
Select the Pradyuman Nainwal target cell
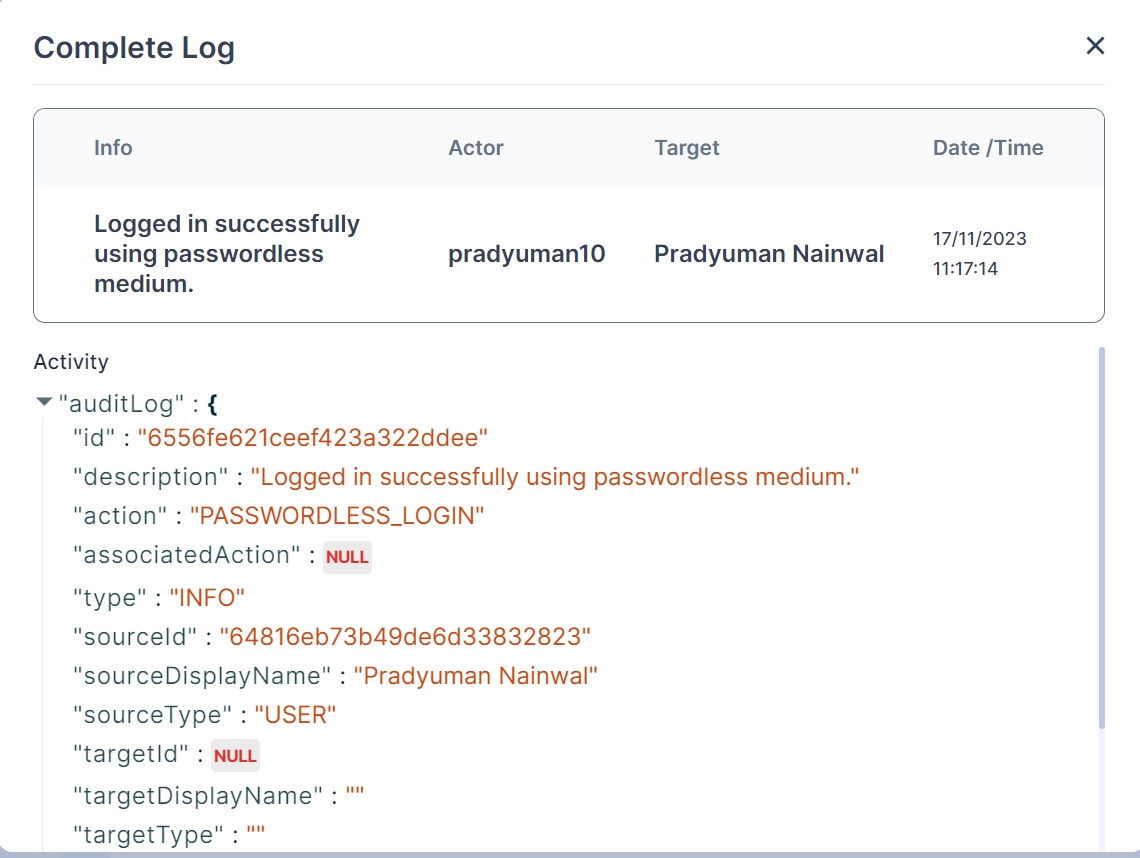coord(768,254)
